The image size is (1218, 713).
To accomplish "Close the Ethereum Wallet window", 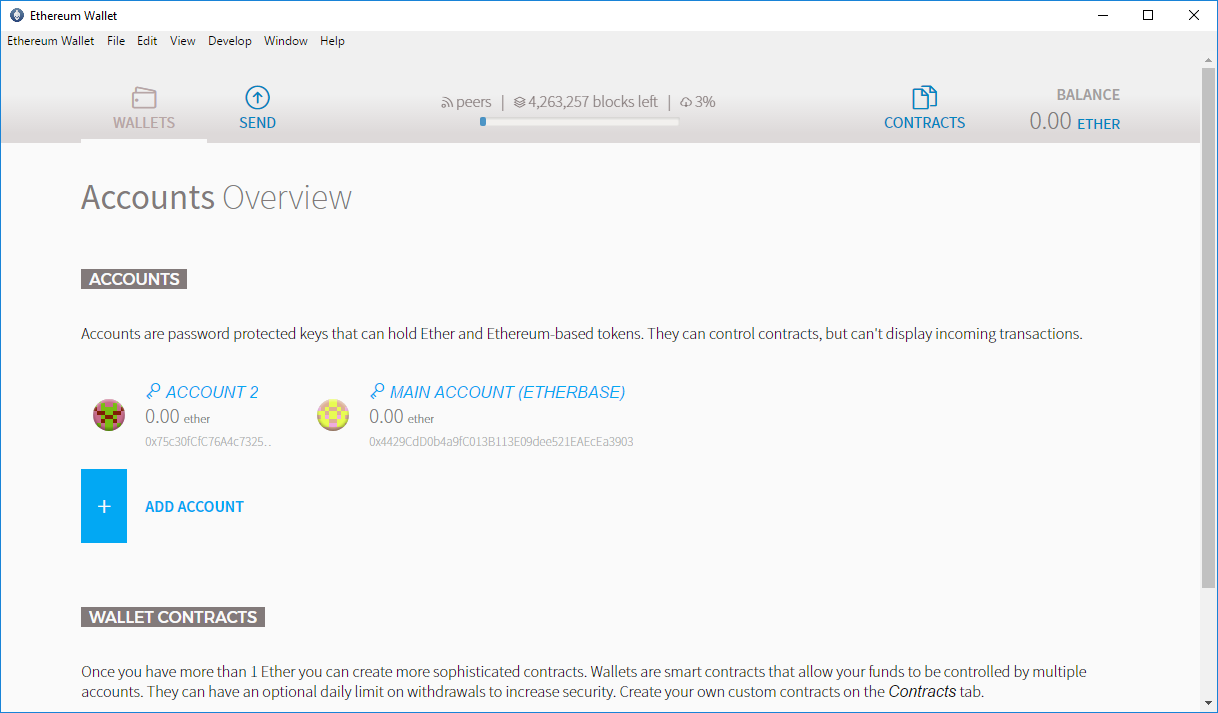I will (x=1194, y=15).
